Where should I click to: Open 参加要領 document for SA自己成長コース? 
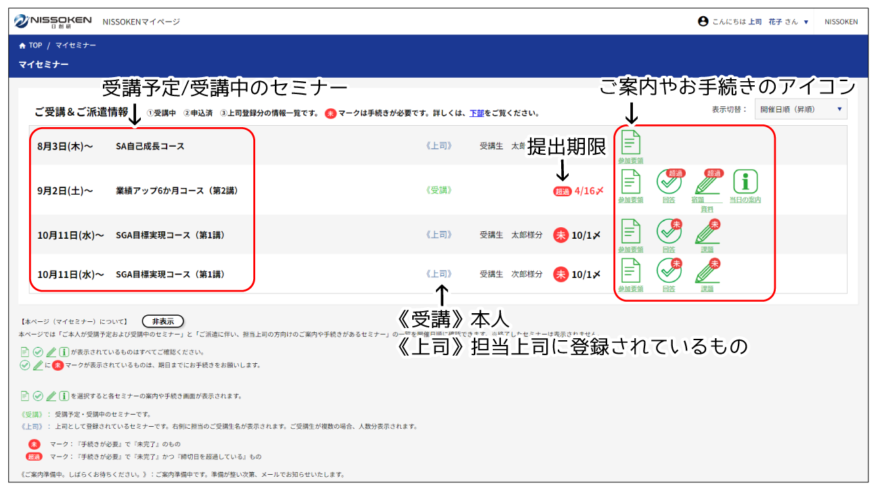pos(630,142)
